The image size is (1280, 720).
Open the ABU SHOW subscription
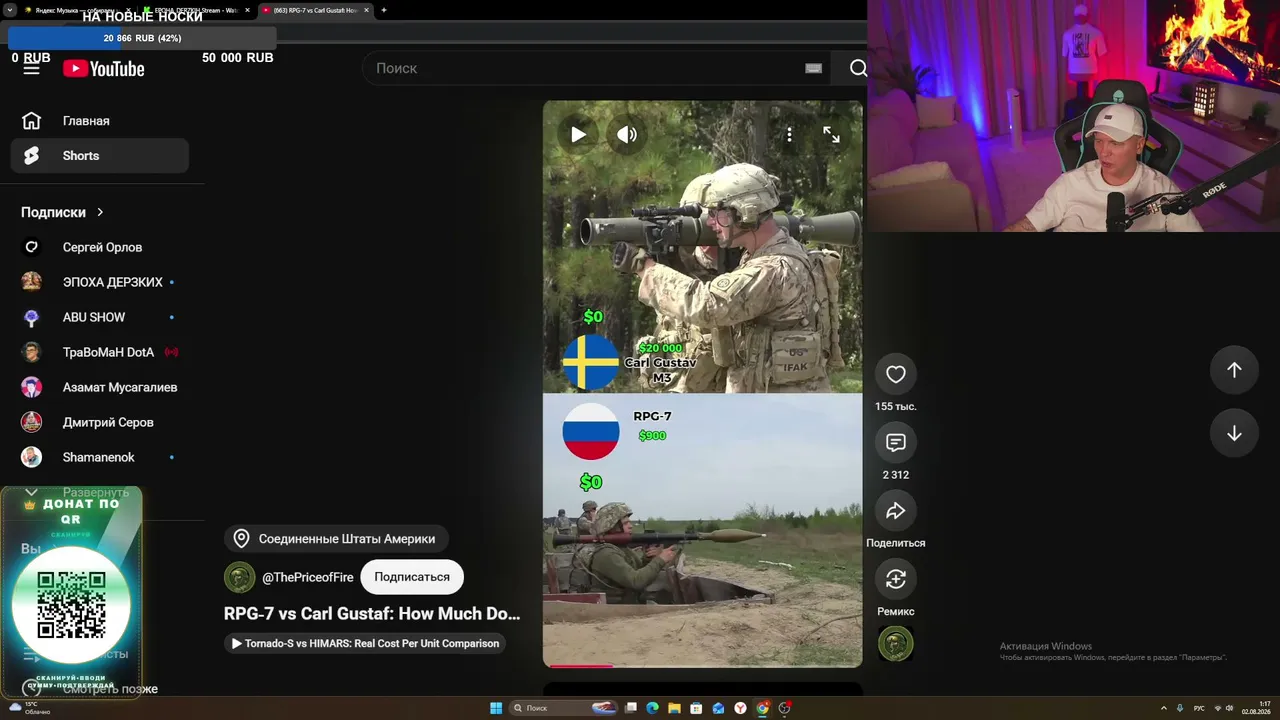(100, 317)
